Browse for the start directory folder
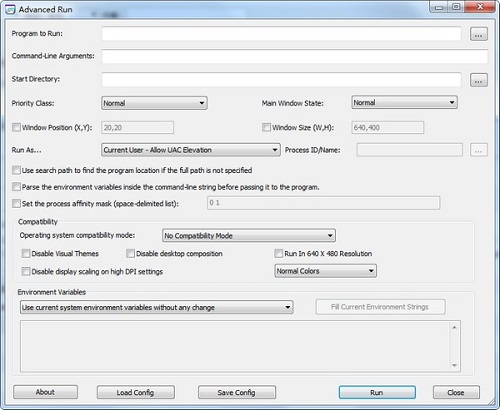Viewport: 500px width, 410px height. point(479,80)
